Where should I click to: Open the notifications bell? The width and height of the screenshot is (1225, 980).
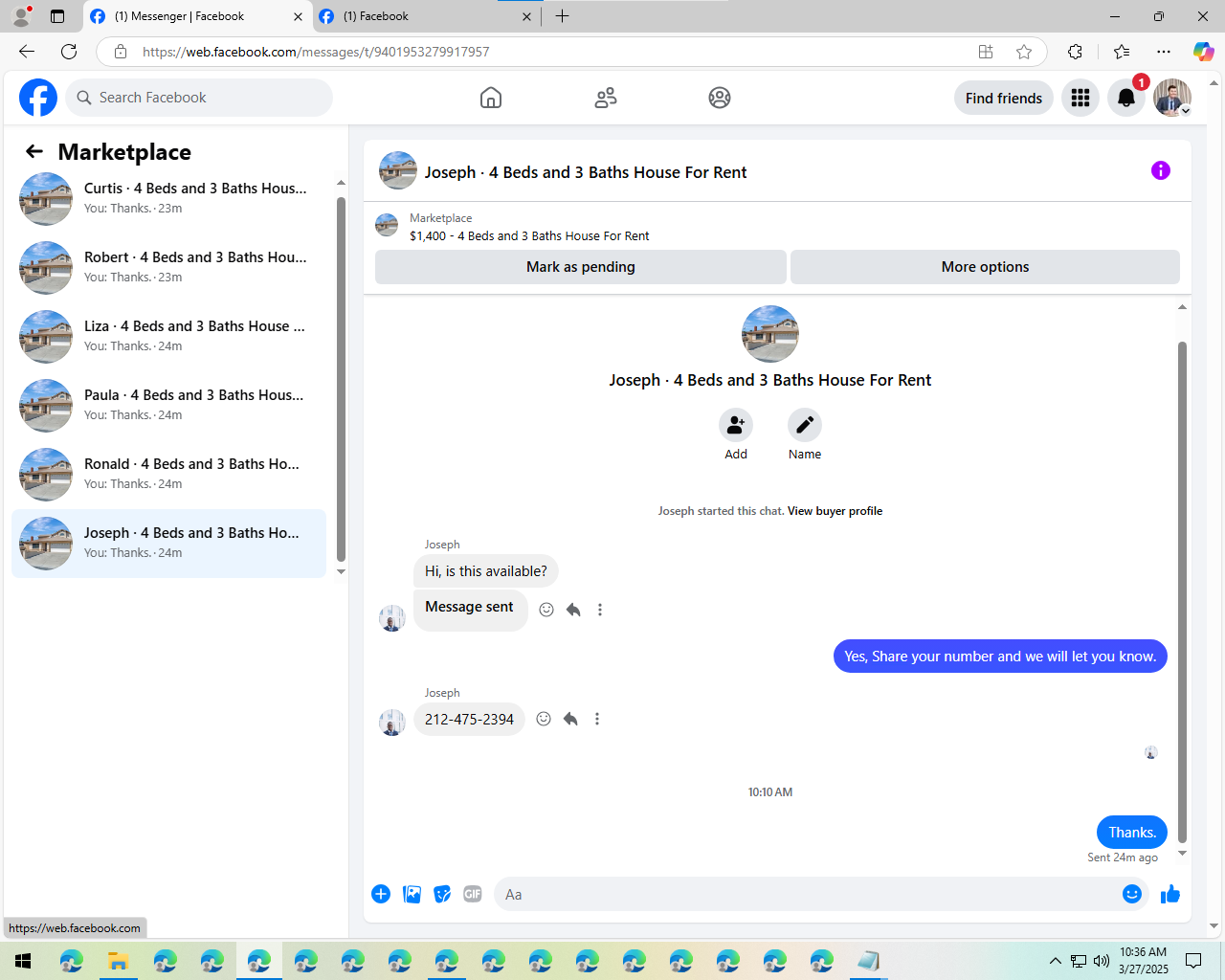tap(1126, 98)
